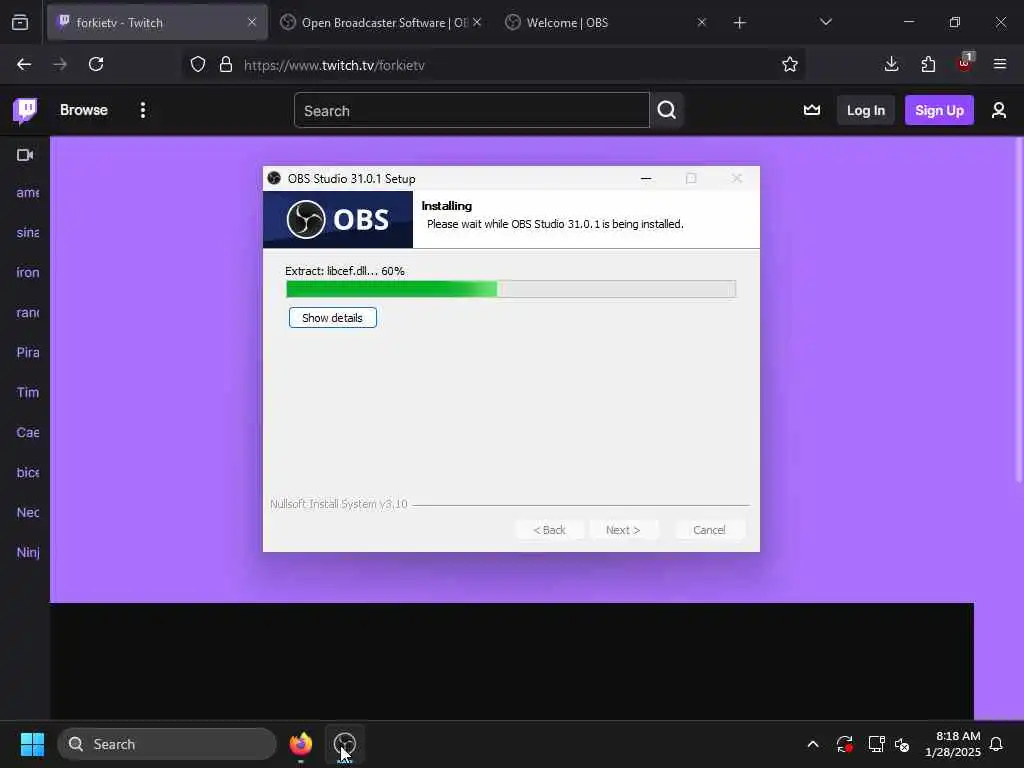1024x768 pixels.
Task: Open the sidebar channel starting with 'Pira'
Action: pos(27,353)
